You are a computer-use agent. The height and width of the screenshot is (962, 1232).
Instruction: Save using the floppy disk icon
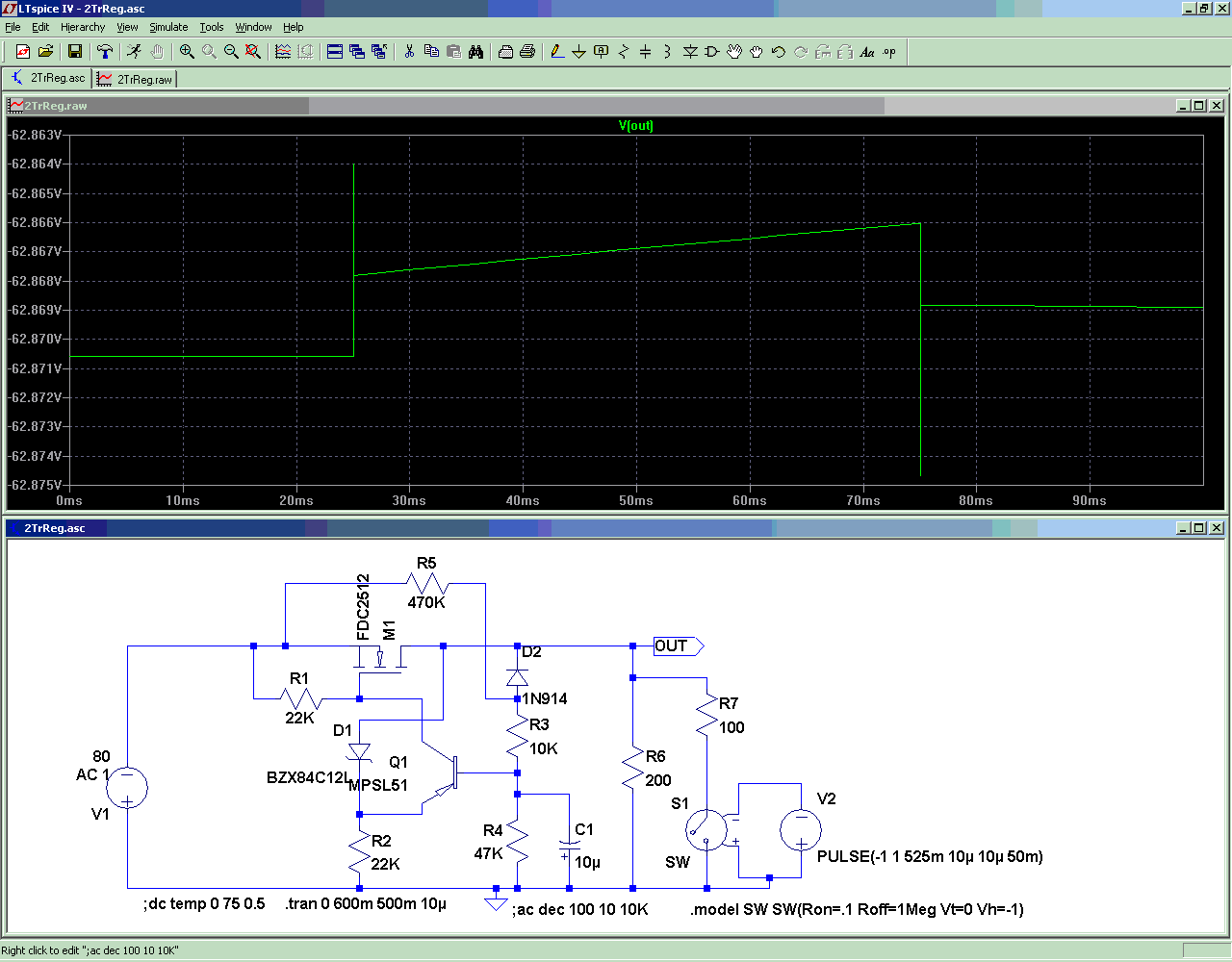pyautogui.click(x=75, y=52)
